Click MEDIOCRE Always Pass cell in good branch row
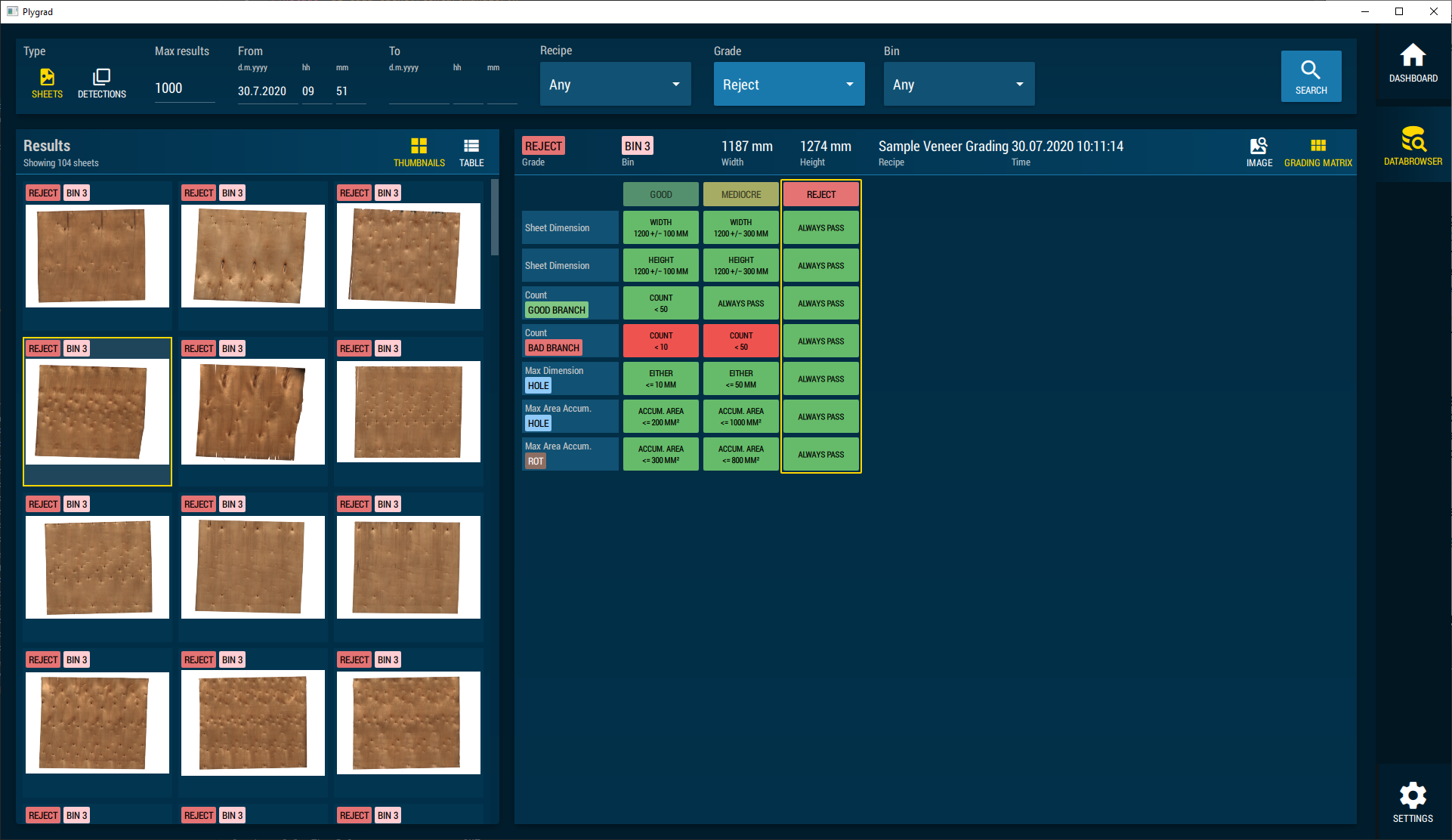 740,303
